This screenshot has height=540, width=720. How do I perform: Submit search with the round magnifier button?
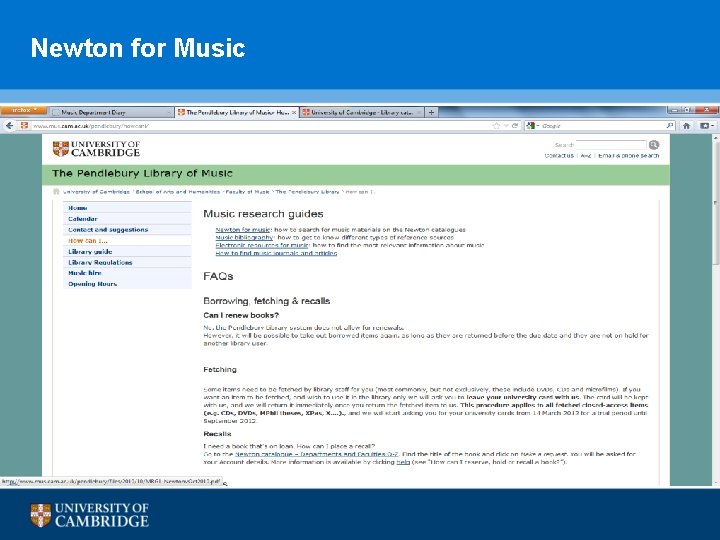point(654,145)
